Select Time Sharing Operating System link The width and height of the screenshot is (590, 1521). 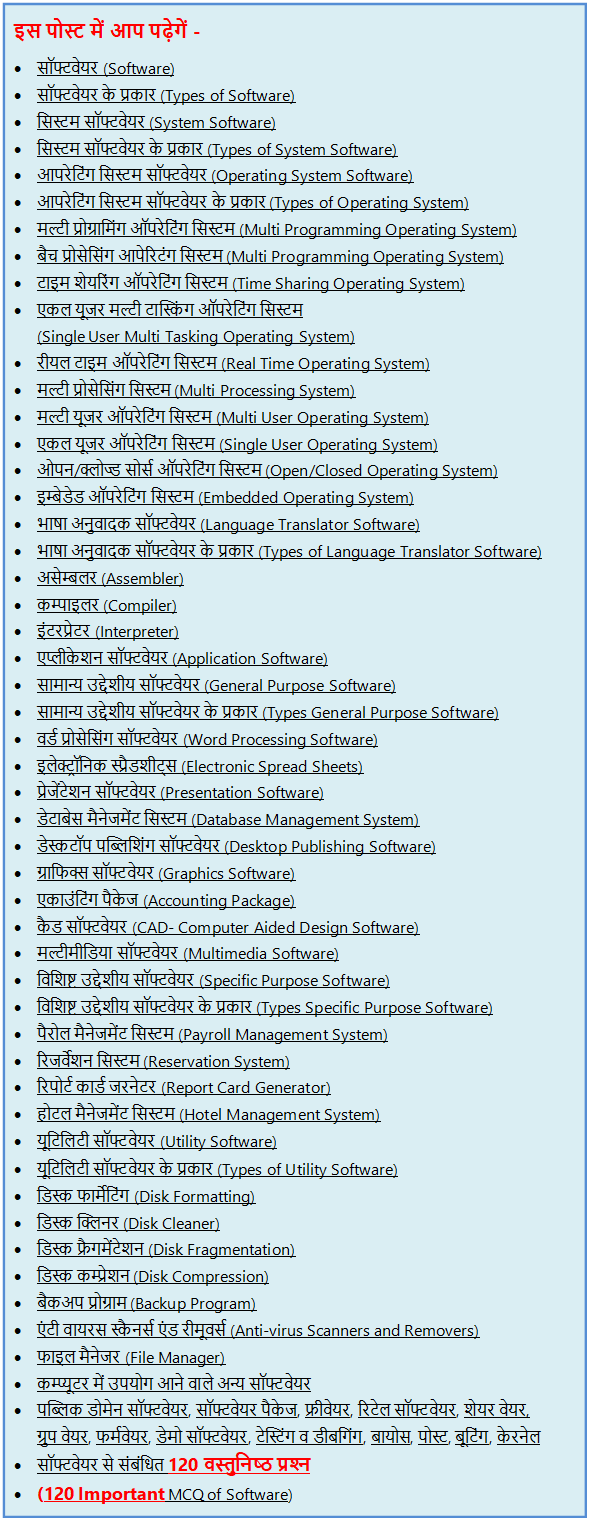[x=251, y=283]
